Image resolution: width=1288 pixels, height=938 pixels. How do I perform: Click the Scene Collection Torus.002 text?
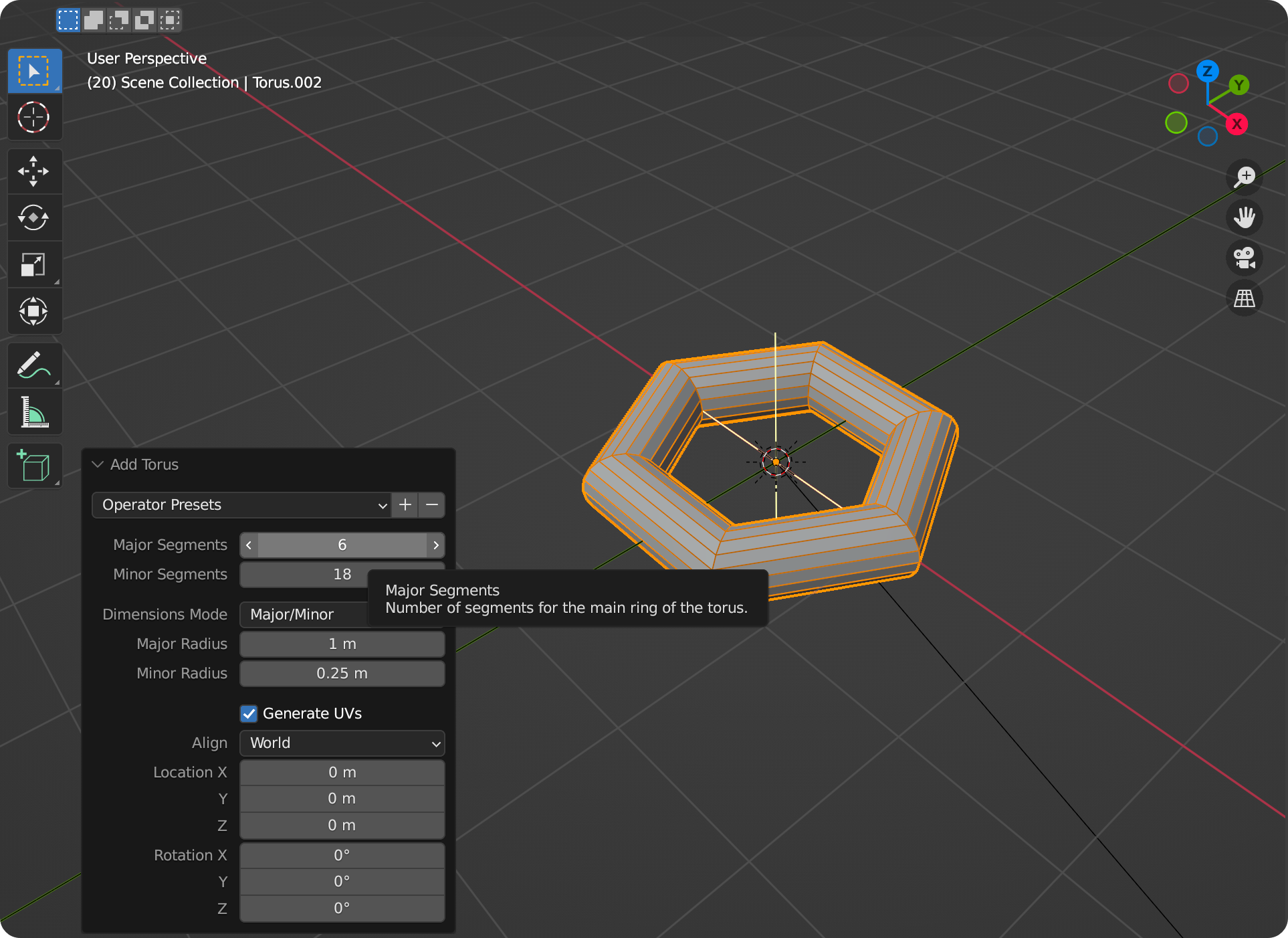pos(205,83)
